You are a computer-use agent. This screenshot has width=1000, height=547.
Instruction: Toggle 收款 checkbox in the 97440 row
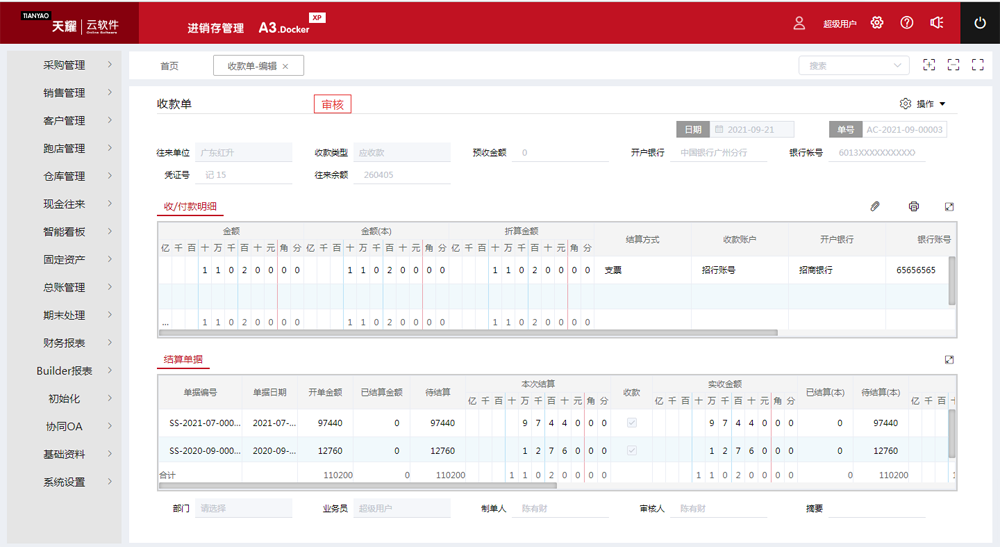point(631,423)
